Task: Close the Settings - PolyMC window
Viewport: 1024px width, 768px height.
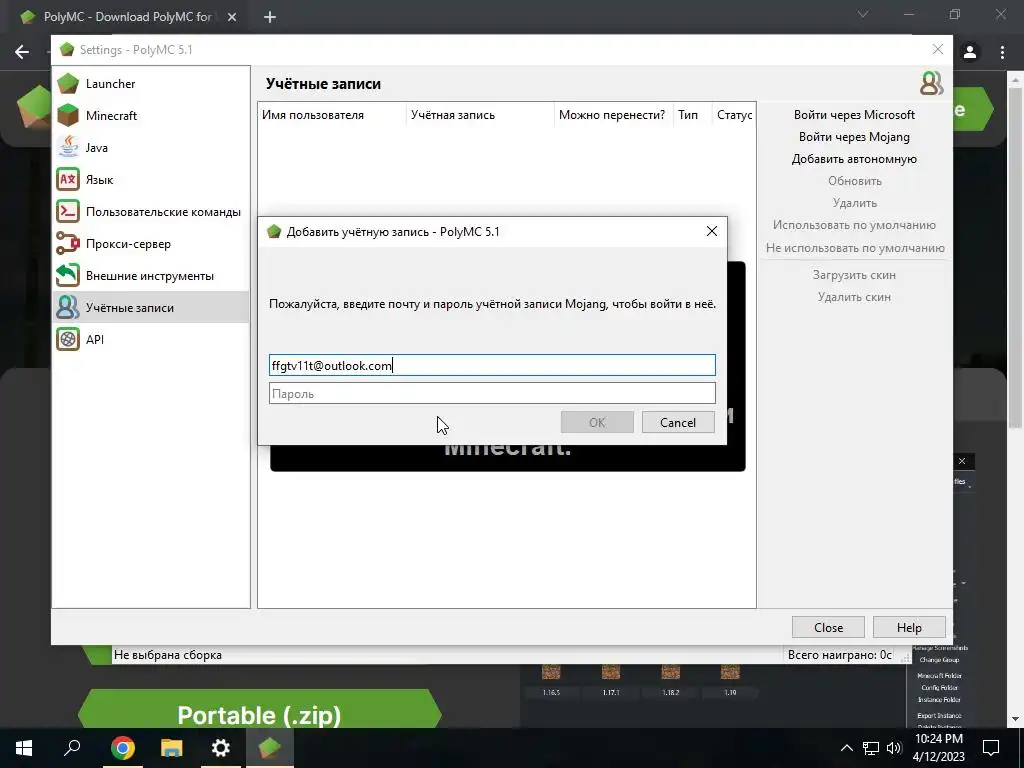Action: point(938,50)
